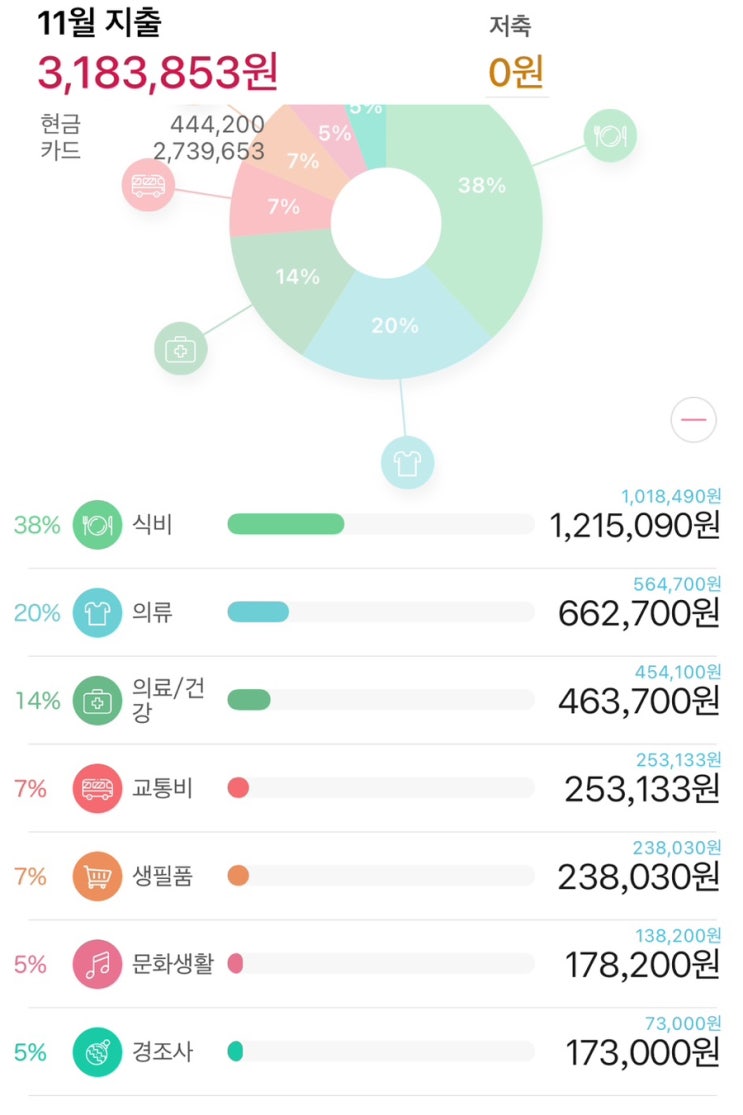Tap the total spending 3,183,853원

[x=157, y=73]
